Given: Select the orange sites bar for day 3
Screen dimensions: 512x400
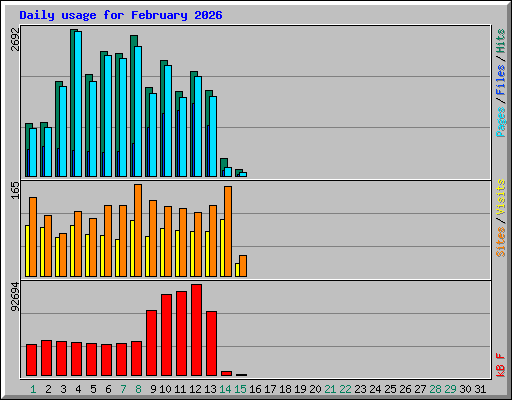Looking at the screenshot, I should 63,255.
